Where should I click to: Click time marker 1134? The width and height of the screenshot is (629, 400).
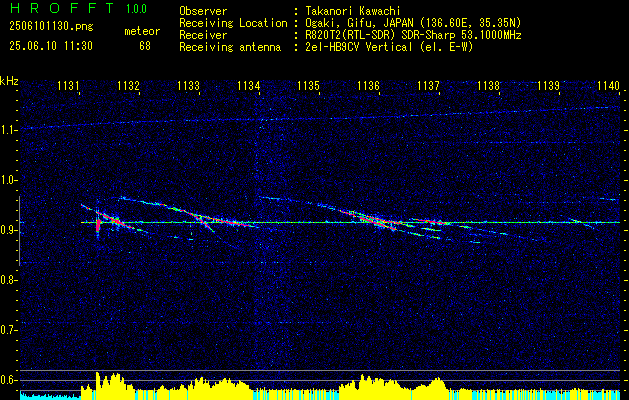click(248, 86)
